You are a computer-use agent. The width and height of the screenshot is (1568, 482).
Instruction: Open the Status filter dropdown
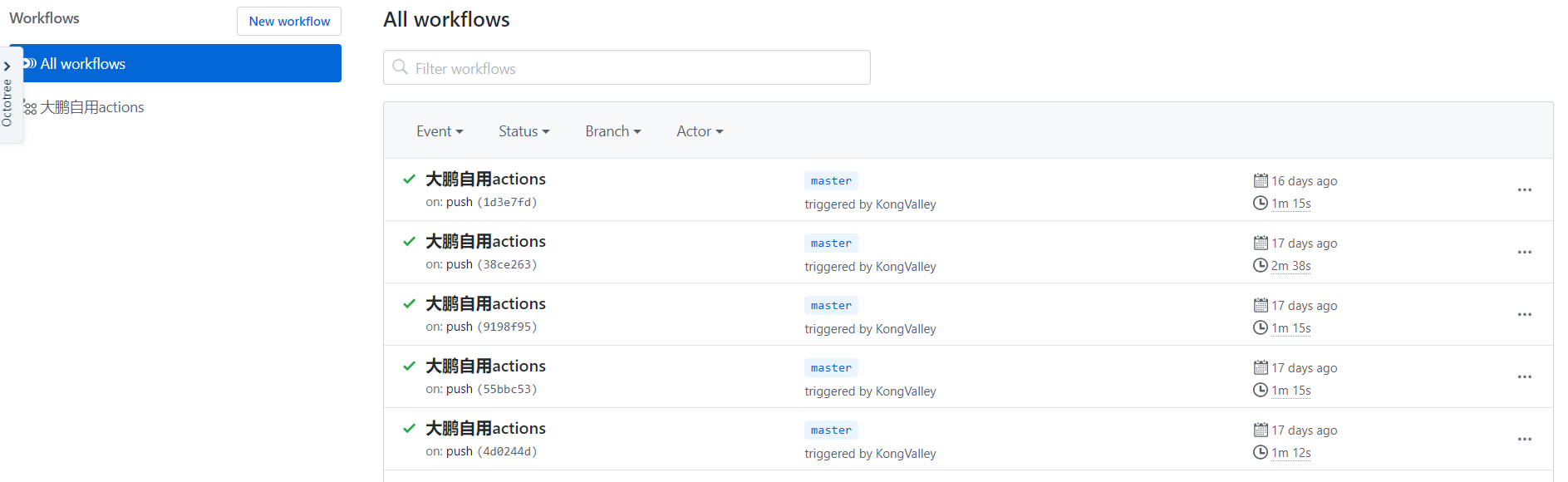click(x=523, y=131)
